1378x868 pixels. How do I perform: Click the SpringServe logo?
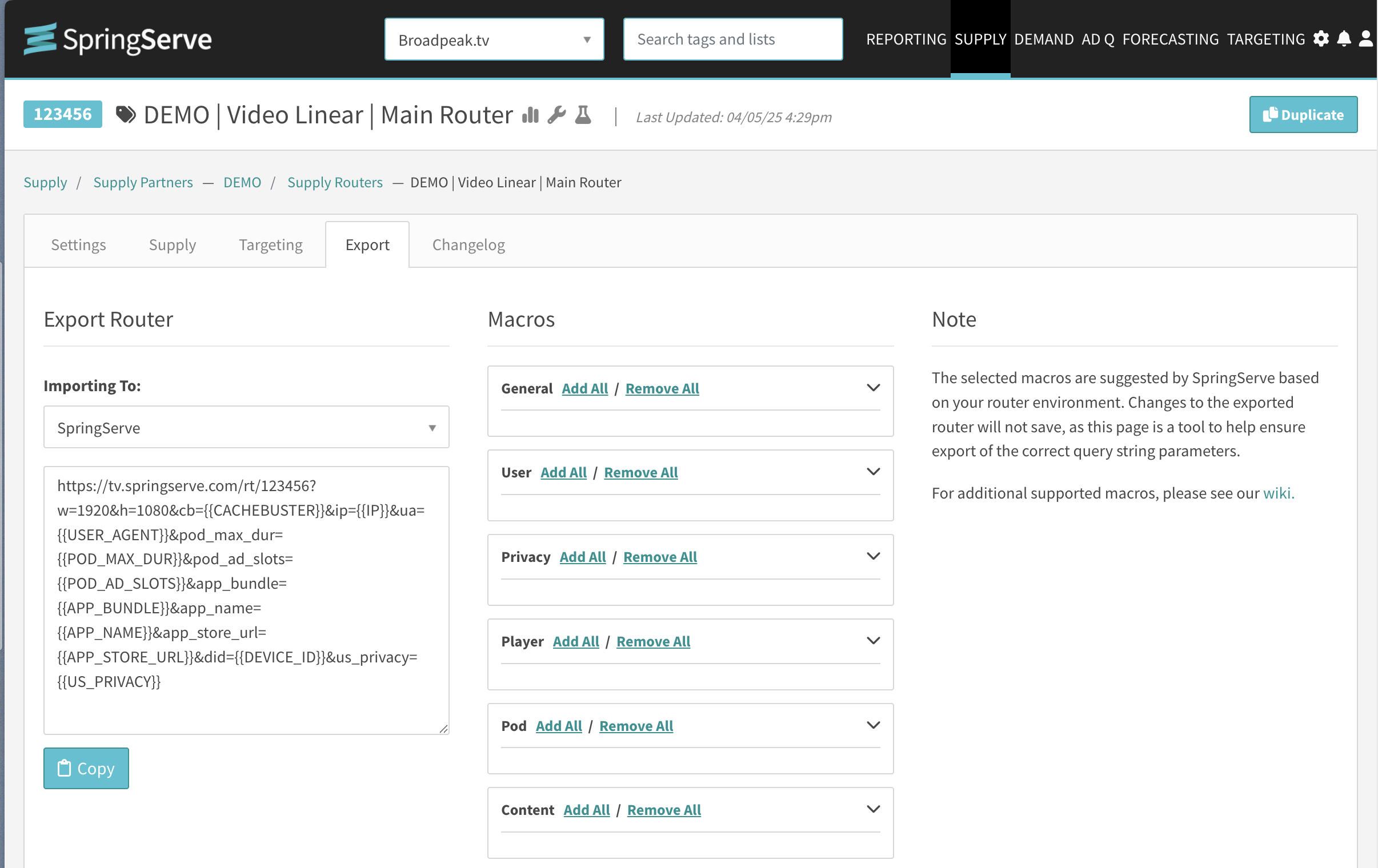[118, 39]
